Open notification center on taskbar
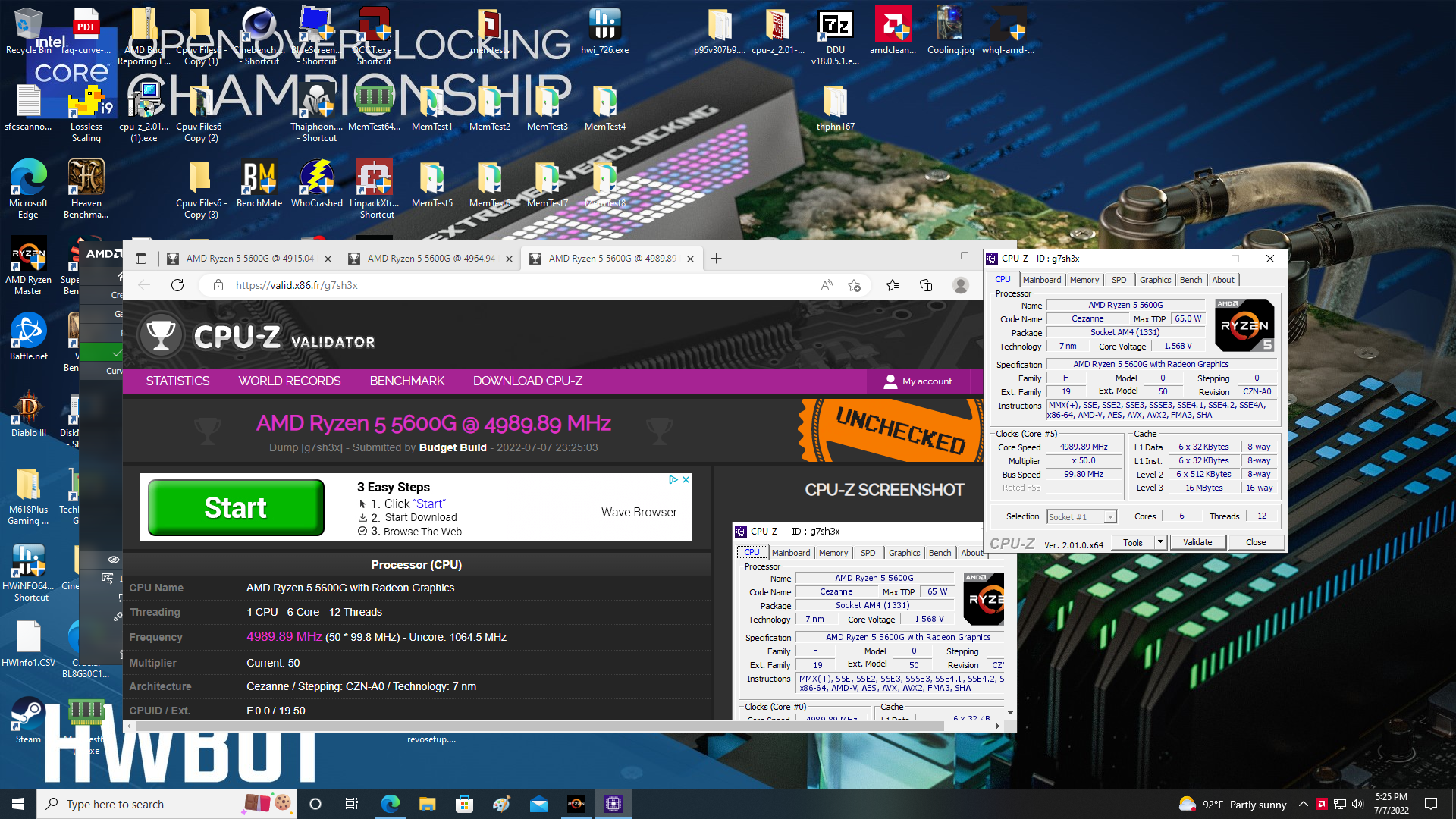 click(x=1431, y=804)
